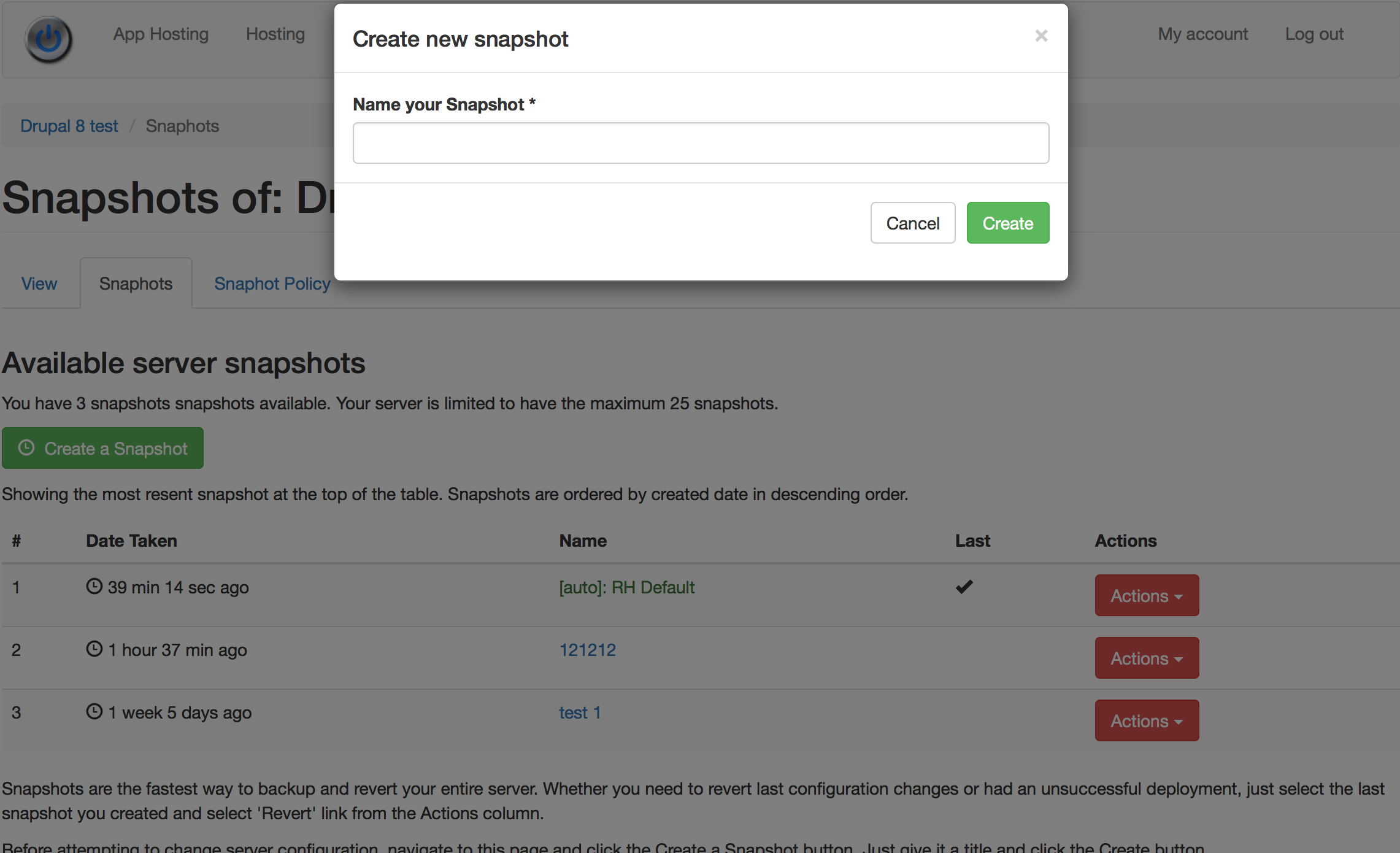Click the Log out link
This screenshot has width=1400, height=853.
(x=1314, y=34)
